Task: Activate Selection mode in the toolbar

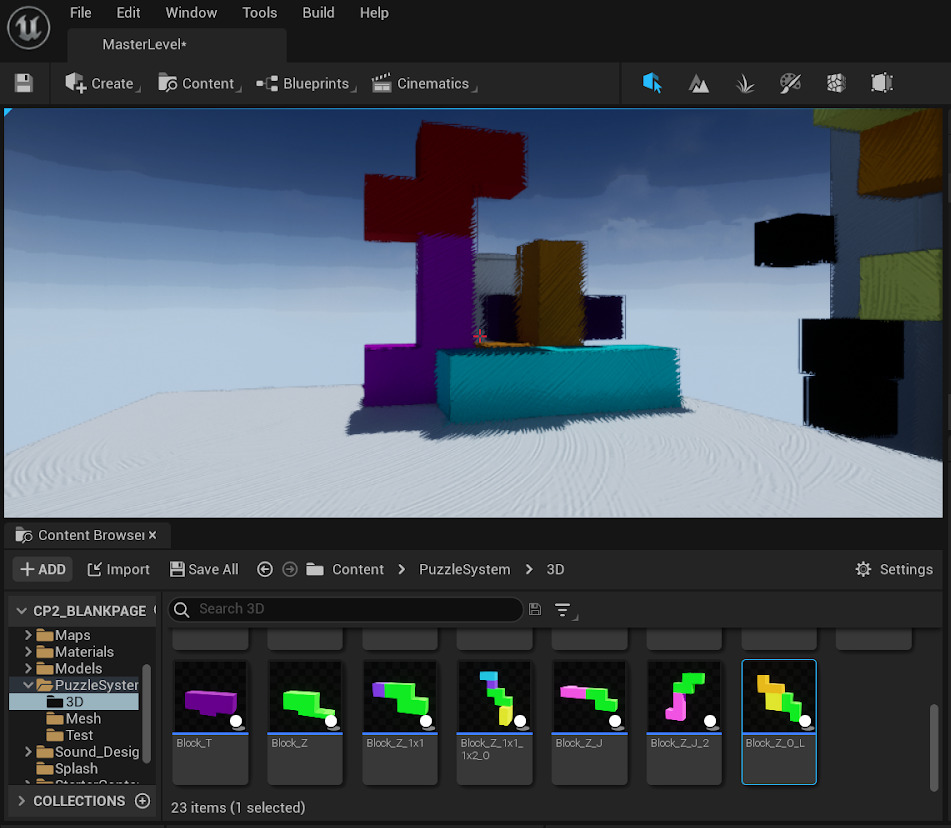Action: [x=653, y=84]
